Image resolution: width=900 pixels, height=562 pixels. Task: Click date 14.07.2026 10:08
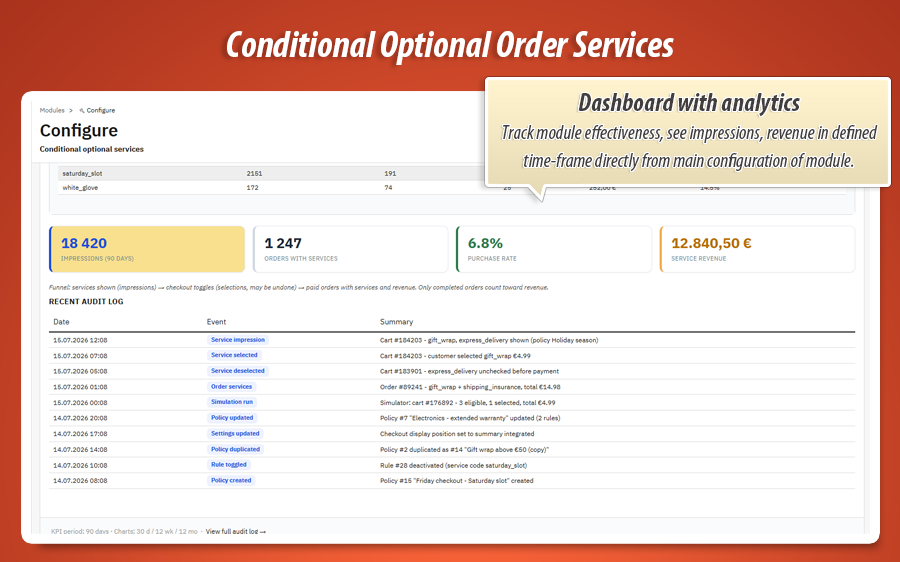80,466
